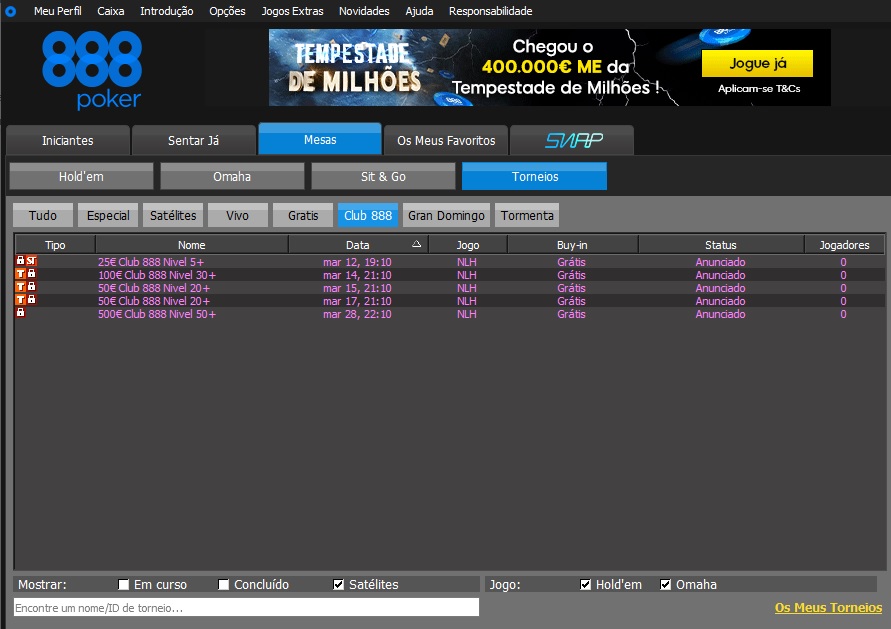Sort the table by the Buy-in column
Screen dimensions: 891x629
pyautogui.click(x=572, y=245)
